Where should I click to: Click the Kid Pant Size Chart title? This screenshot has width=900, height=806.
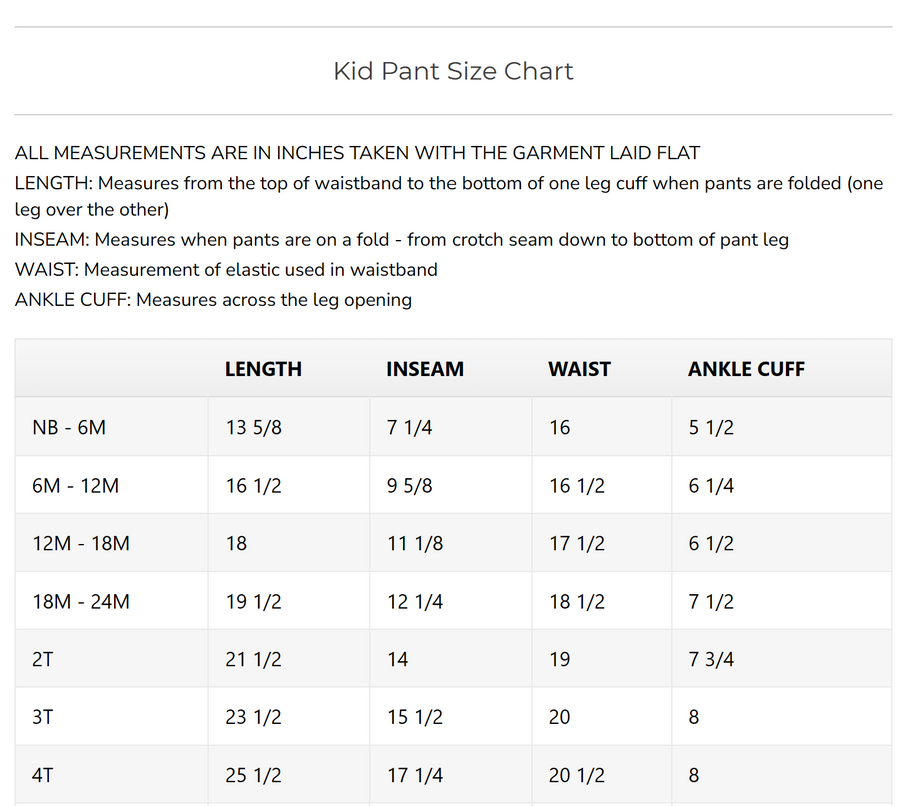point(453,71)
